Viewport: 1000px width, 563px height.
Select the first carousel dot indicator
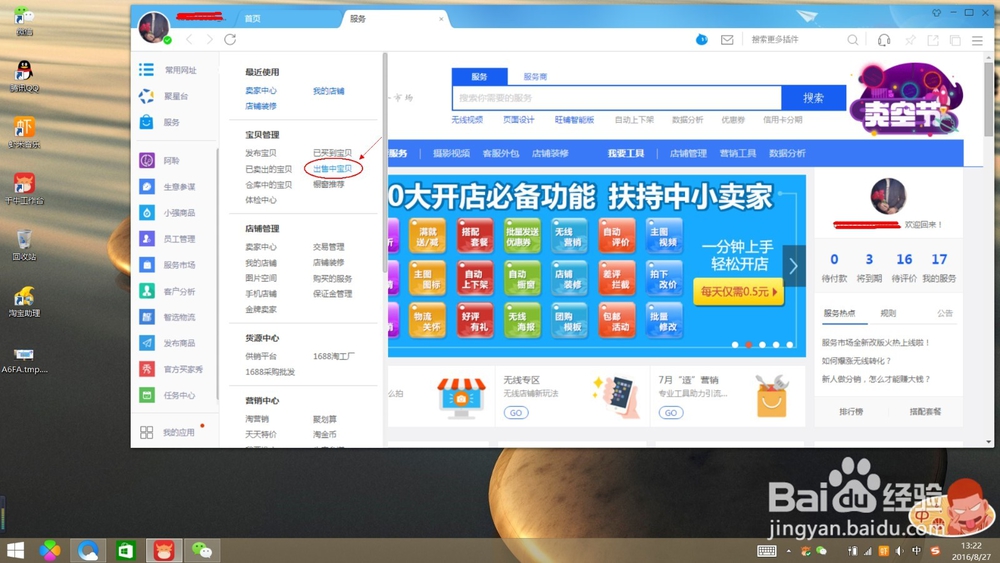(735, 345)
